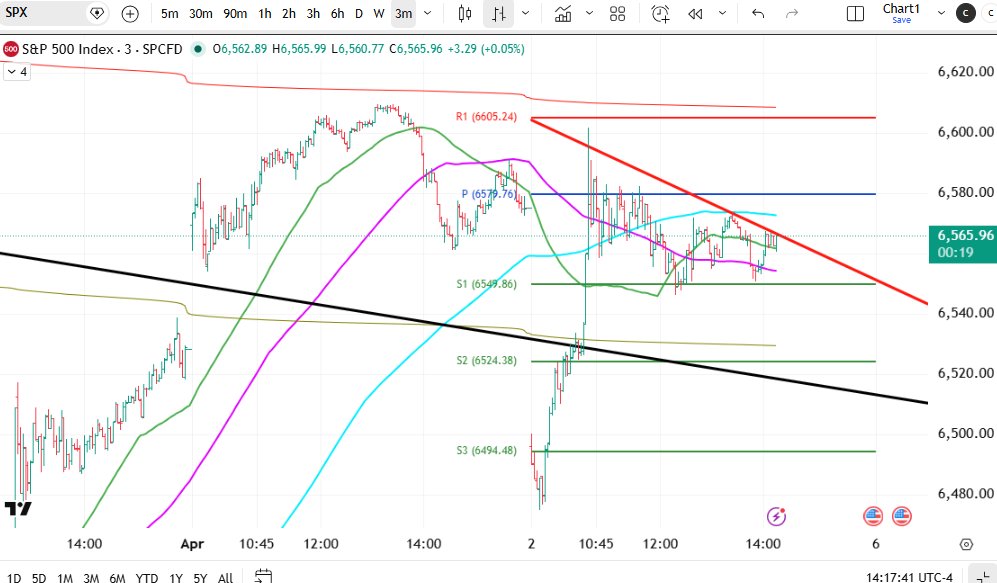997x583 pixels.
Task: Open the right US flag economic event
Action: click(x=902, y=516)
